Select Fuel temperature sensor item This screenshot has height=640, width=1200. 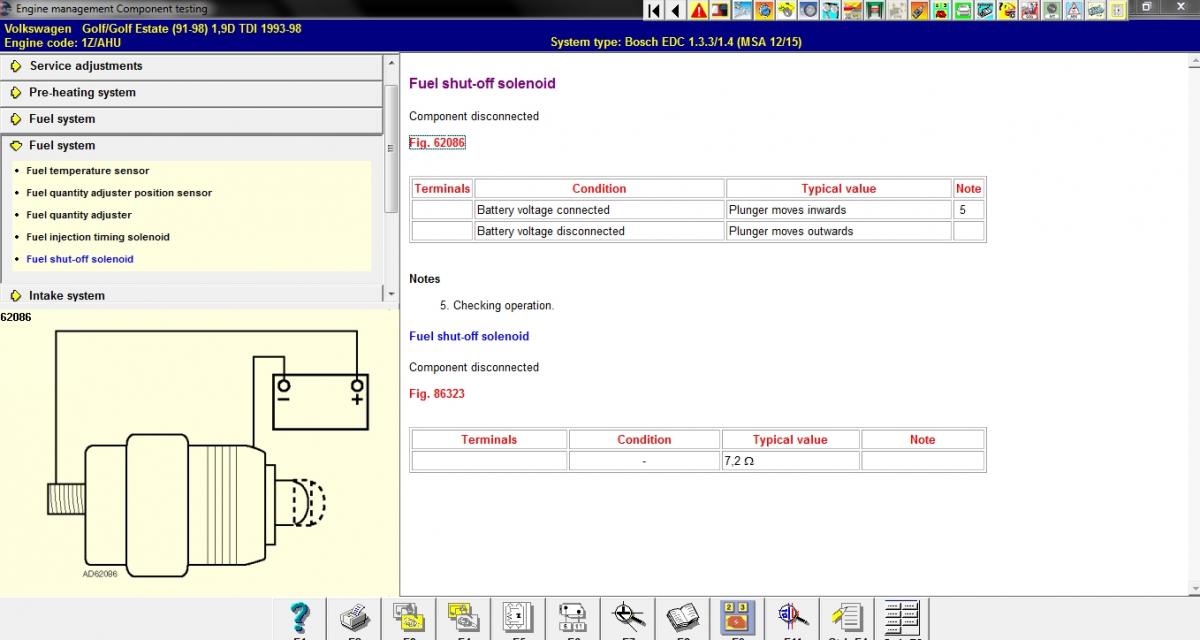[88, 171]
